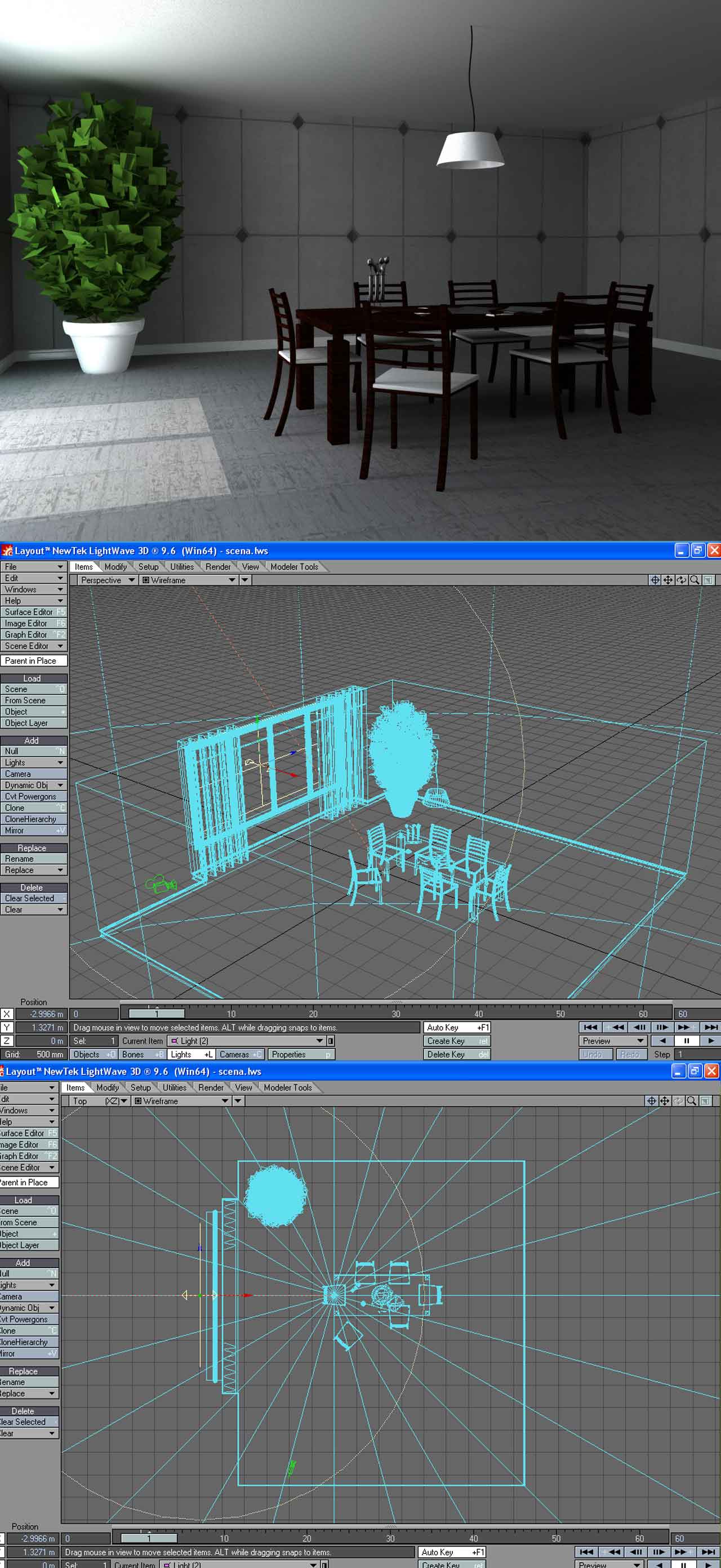Image resolution: width=721 pixels, height=1568 pixels.
Task: Play forward using arrow beside Perspective's pause
Action: (710, 1041)
